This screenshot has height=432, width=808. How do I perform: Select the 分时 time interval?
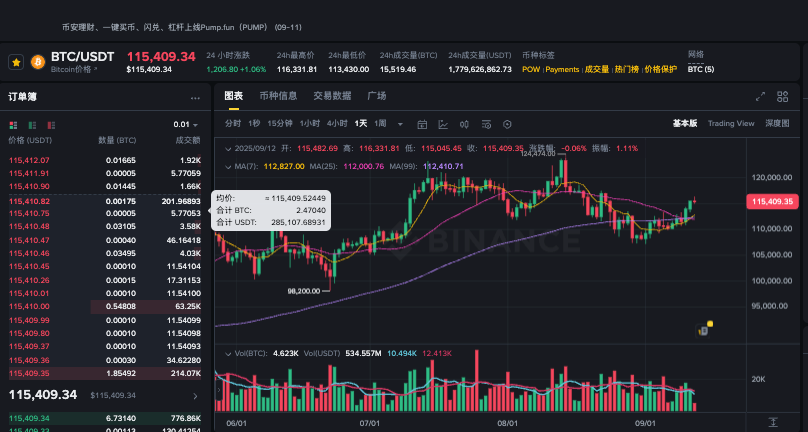click(x=233, y=124)
